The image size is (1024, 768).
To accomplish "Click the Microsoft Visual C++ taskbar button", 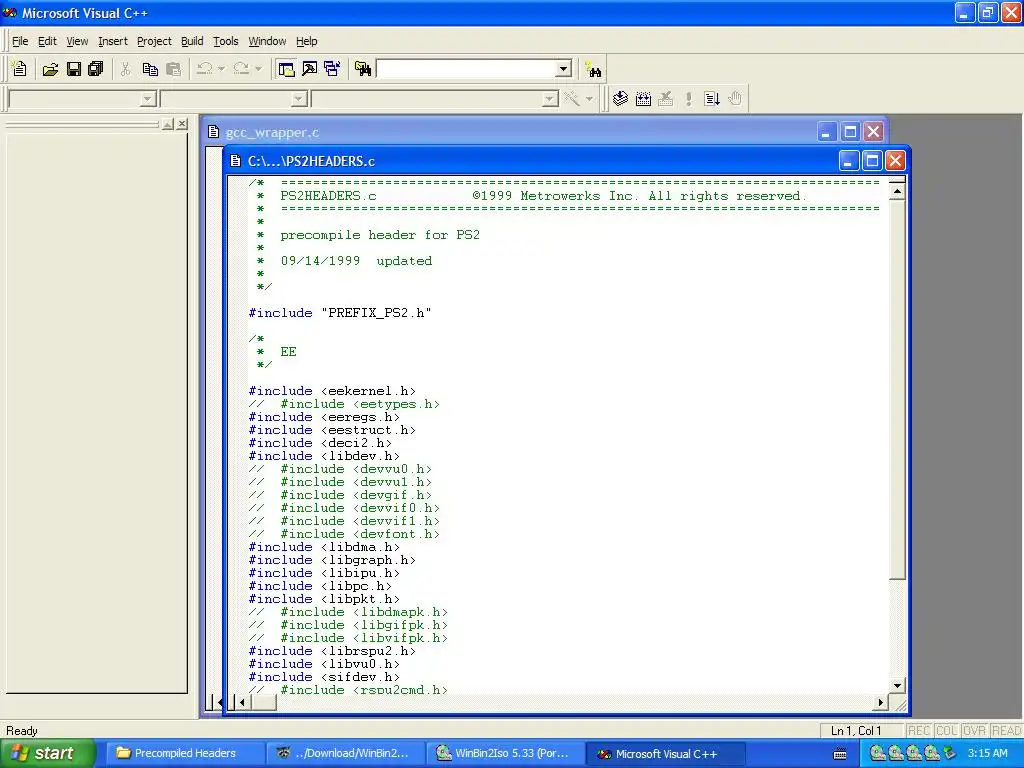I will [x=665, y=753].
